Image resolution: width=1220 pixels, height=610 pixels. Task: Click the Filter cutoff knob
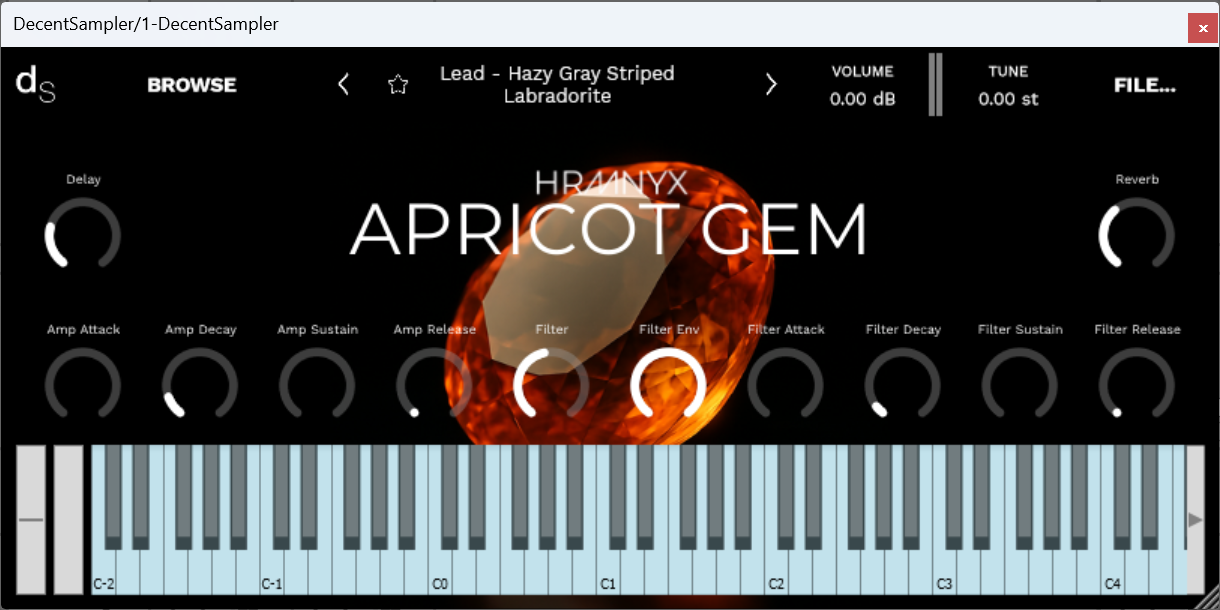pos(551,385)
